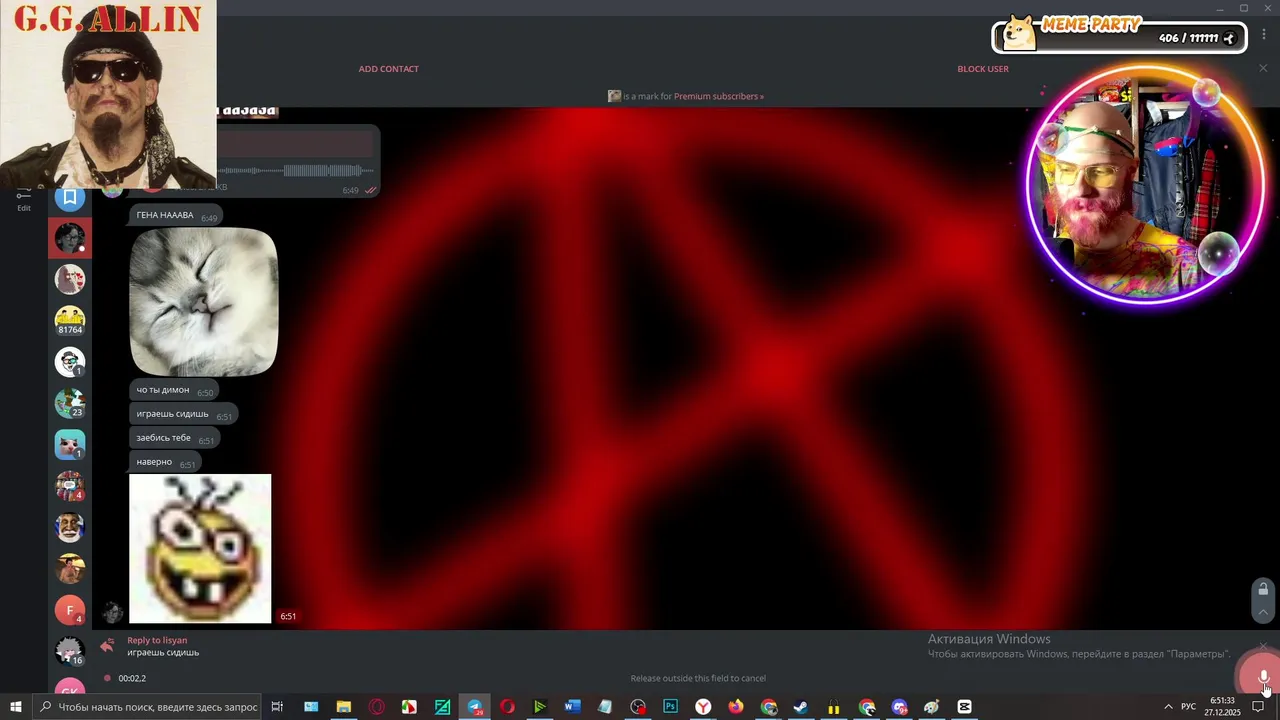Click the Edit folders icon in the sidebar
The image size is (1280, 720).
[23, 200]
